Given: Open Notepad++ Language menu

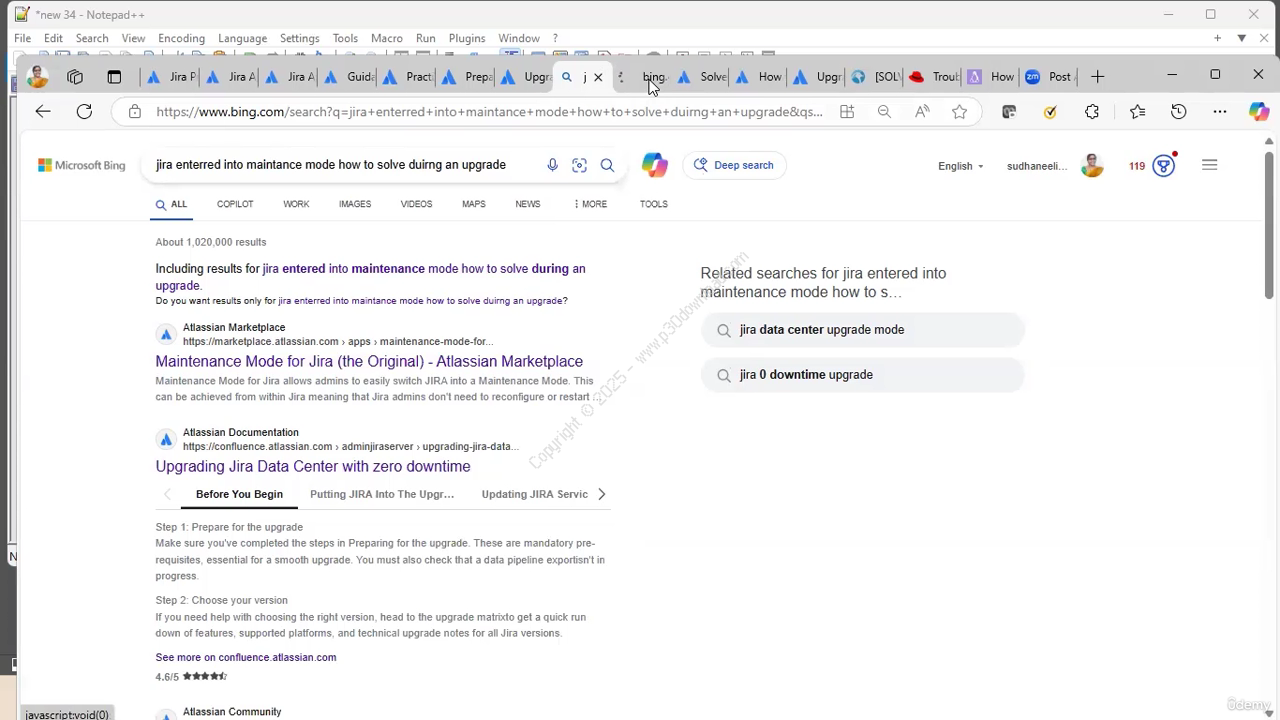Looking at the screenshot, I should 242,38.
